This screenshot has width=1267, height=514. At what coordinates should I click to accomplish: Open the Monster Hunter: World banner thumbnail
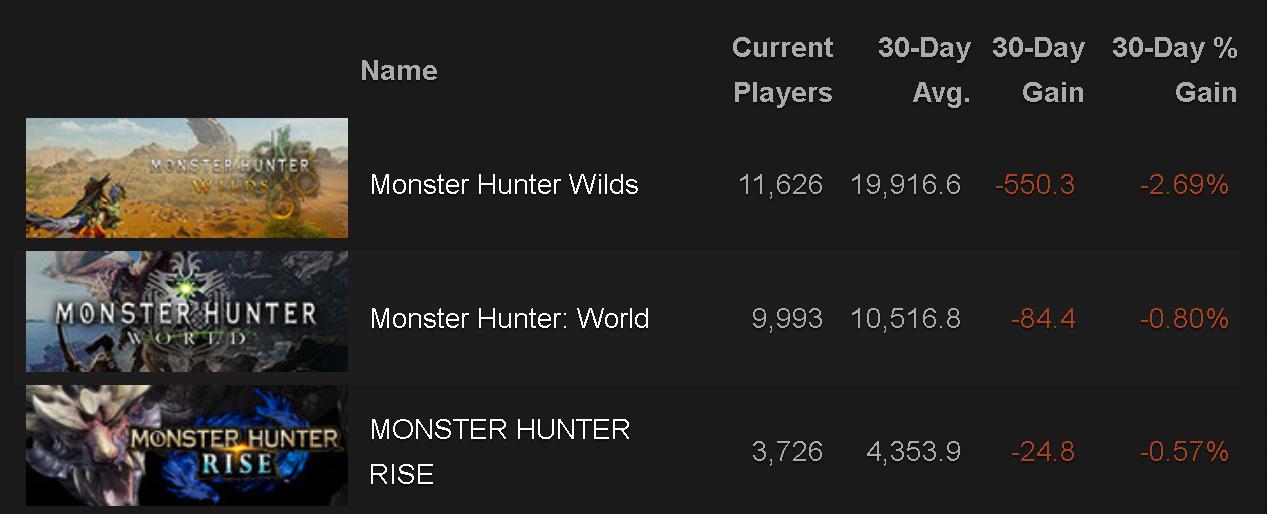coord(187,311)
